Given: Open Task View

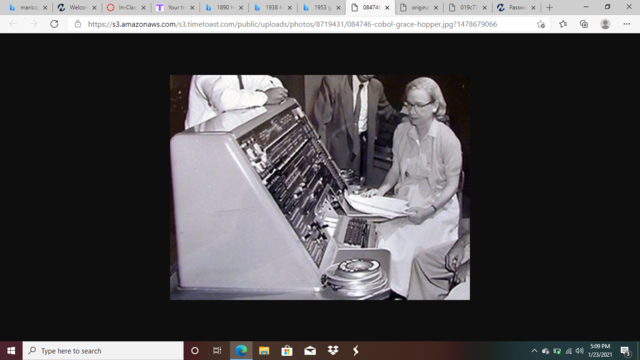Looking at the screenshot, I should click(217, 351).
